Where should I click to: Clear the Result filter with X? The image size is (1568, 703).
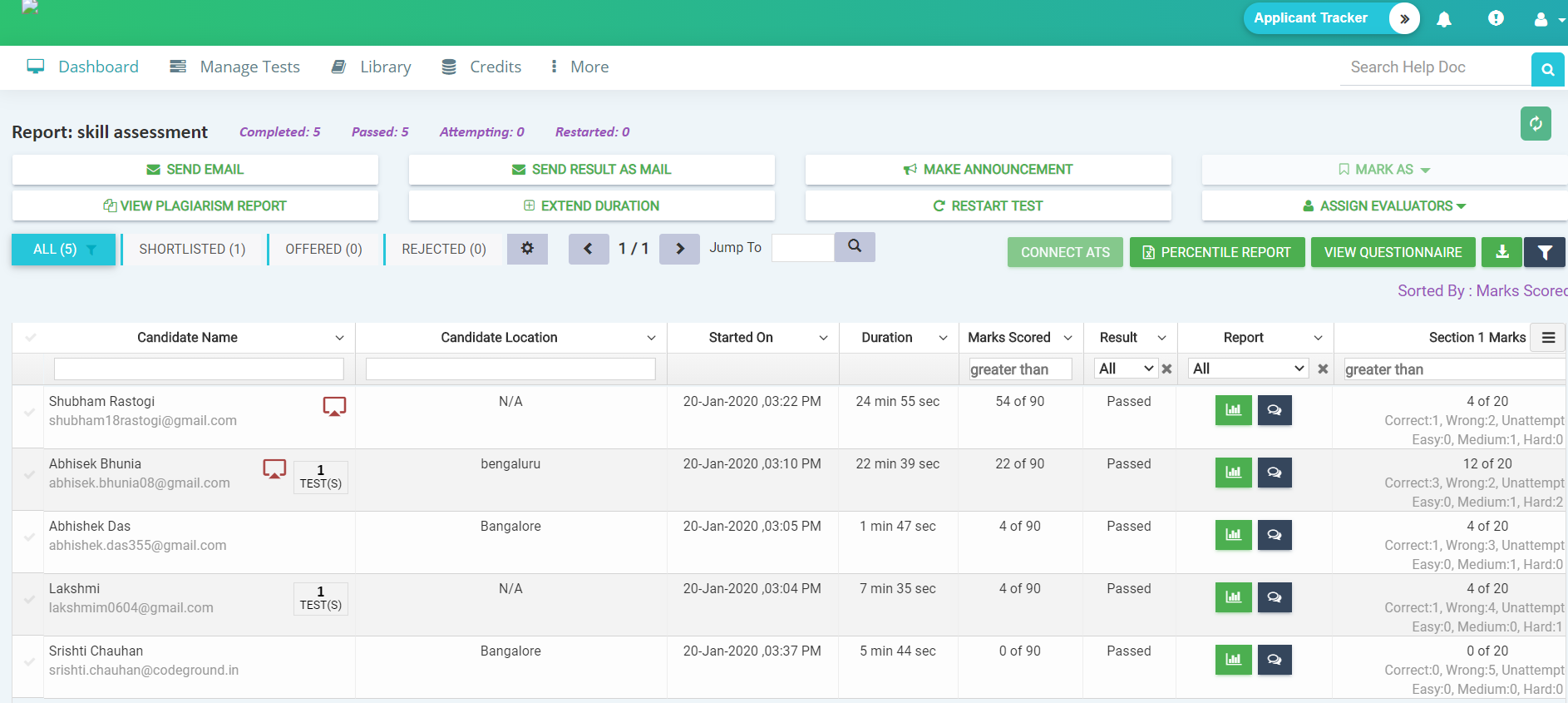coord(1167,369)
